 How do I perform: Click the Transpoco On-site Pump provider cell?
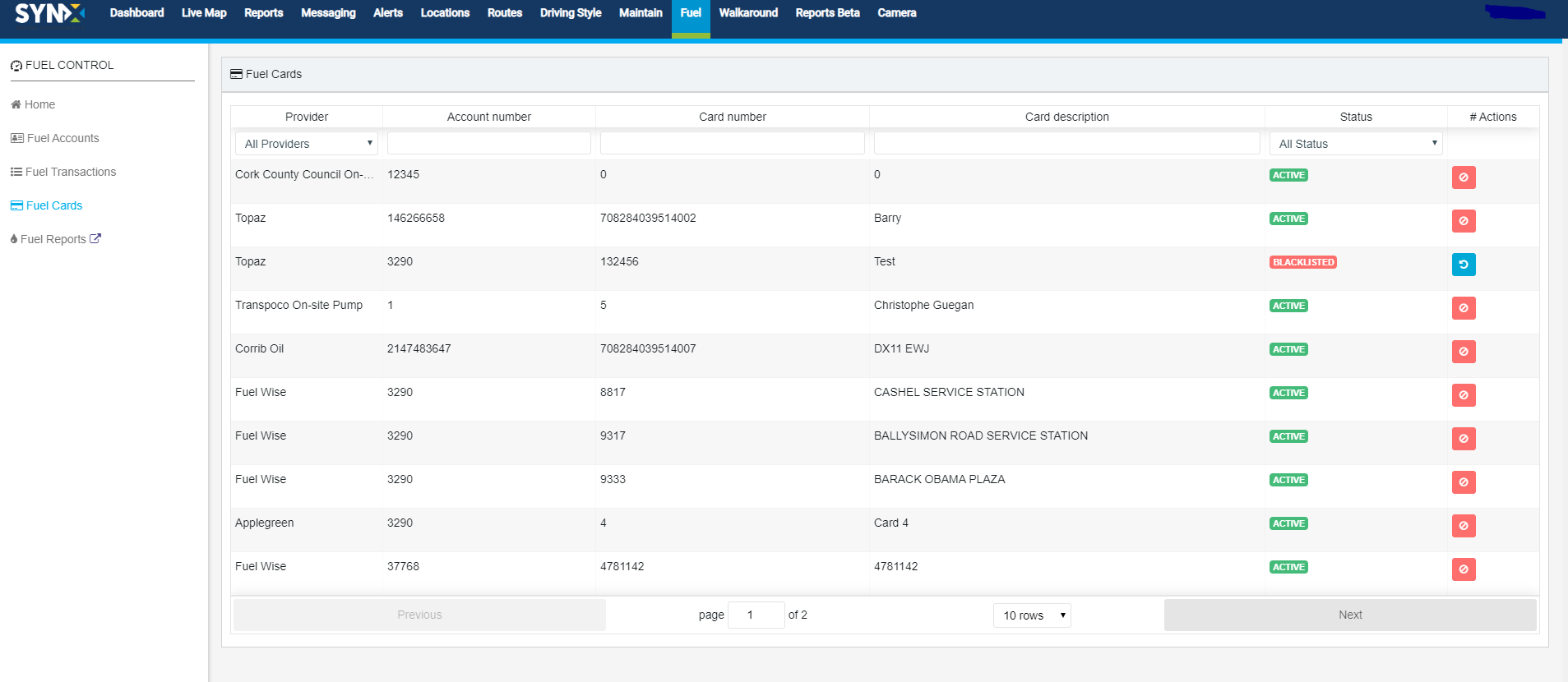pyautogui.click(x=298, y=305)
